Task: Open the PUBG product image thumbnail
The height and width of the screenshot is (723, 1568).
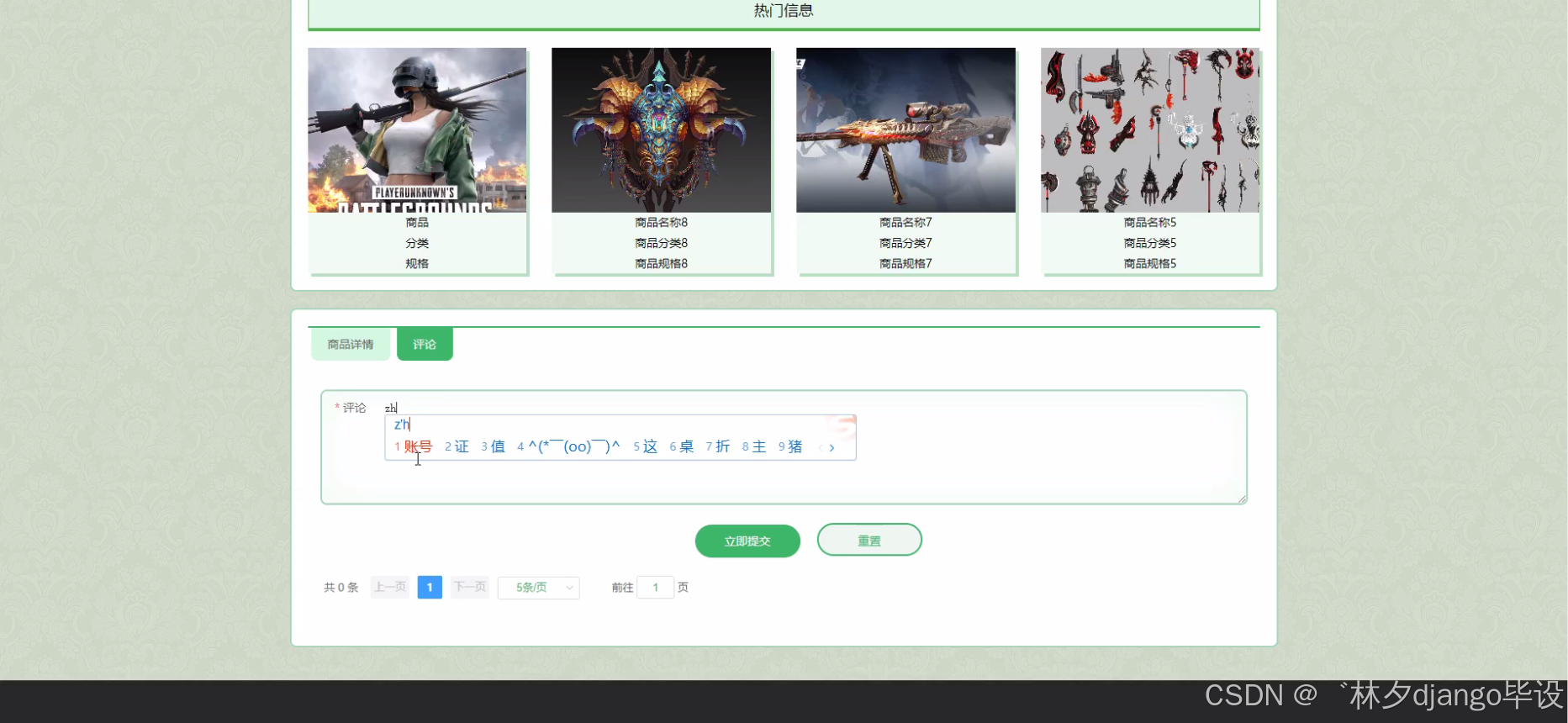Action: pyautogui.click(x=417, y=130)
